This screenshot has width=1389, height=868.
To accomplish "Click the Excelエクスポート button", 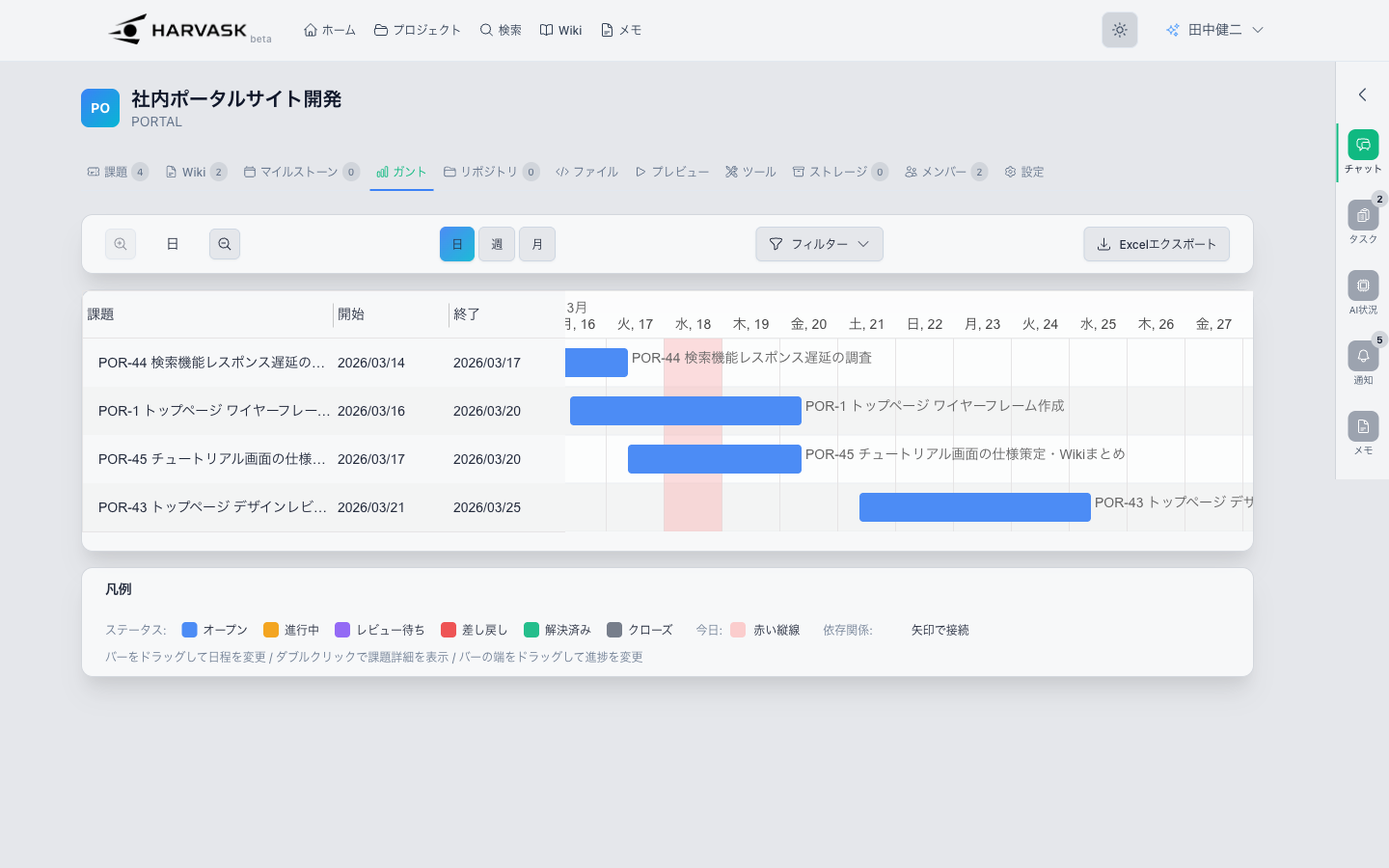I will [1156, 244].
